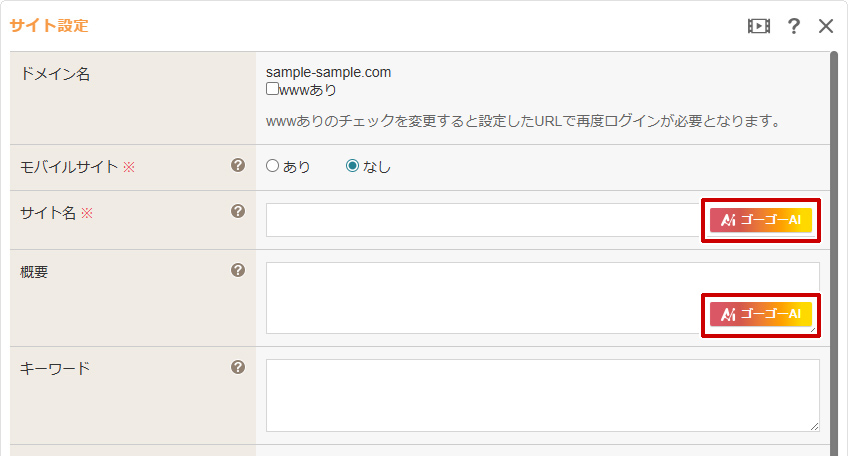Click the sample-sample.com domain text
The image size is (848, 456).
tap(328, 72)
